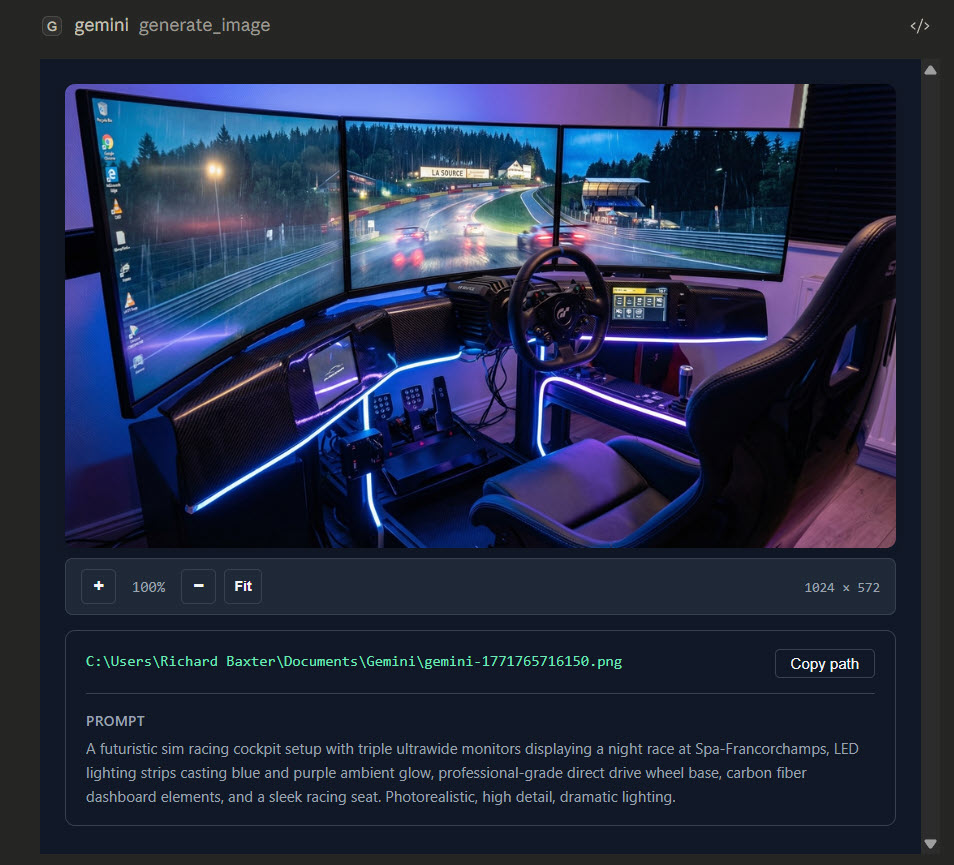The height and width of the screenshot is (865, 954).
Task: Click the scrollbar up arrow
Action: coord(930,70)
